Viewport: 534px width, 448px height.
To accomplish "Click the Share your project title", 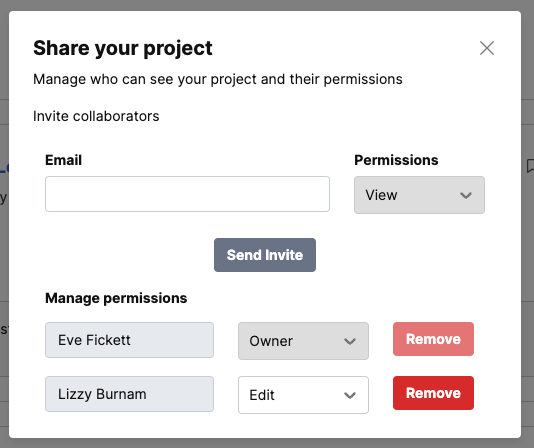I will pyautogui.click(x=123, y=48).
